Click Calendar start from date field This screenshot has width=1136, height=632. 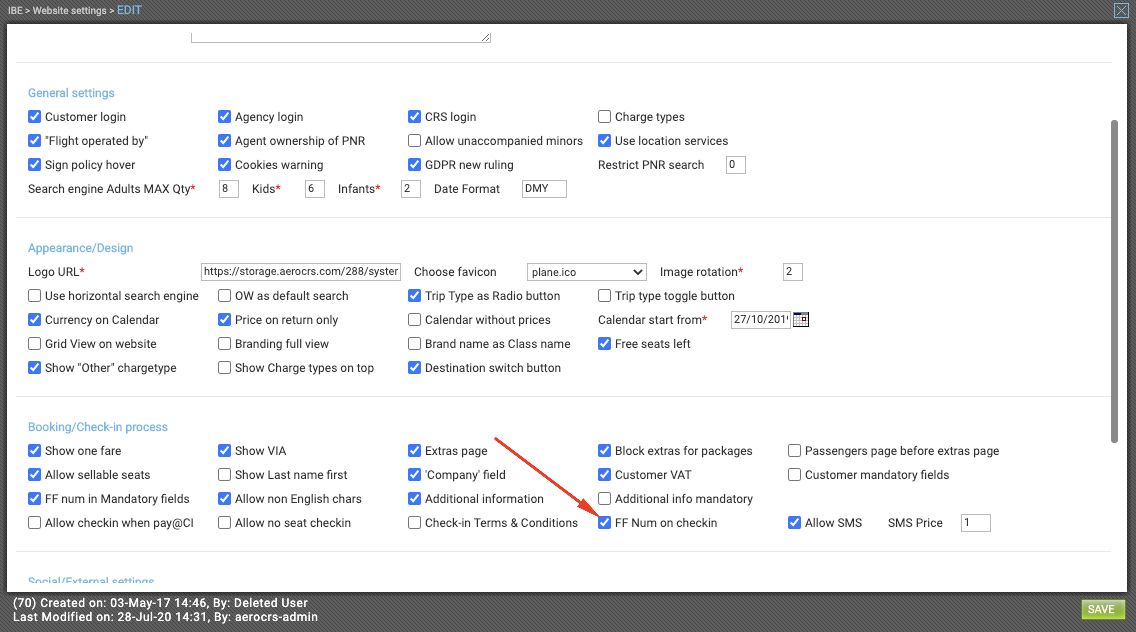(760, 320)
